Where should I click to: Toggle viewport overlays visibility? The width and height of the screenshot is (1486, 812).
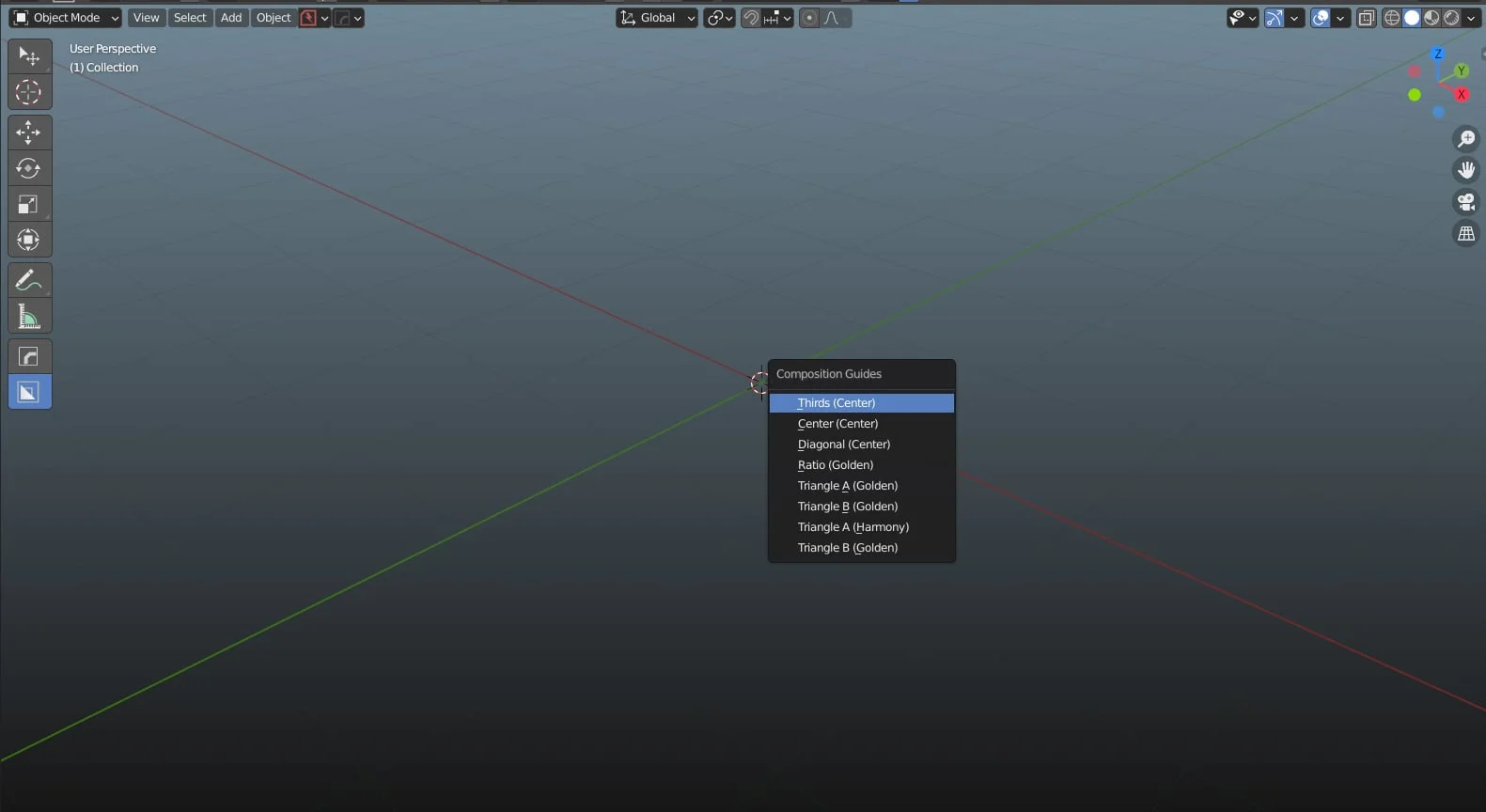click(x=1321, y=18)
